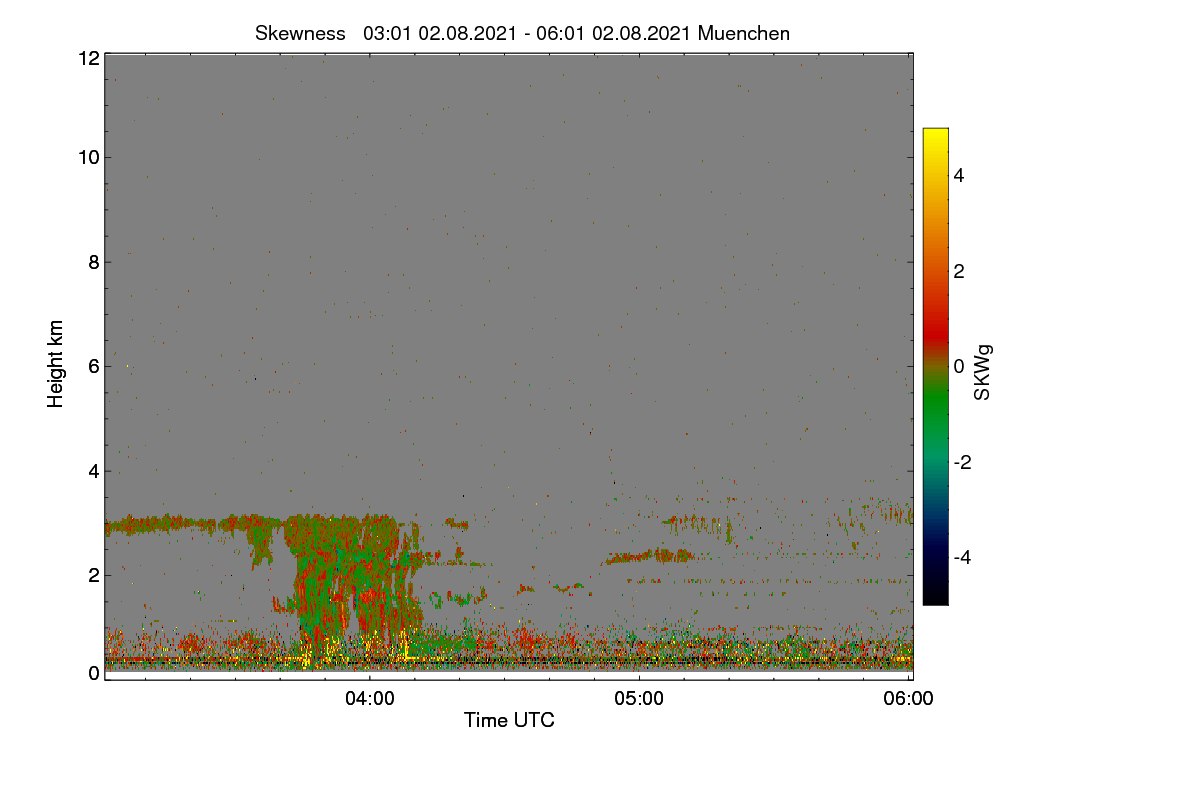Click the height axis '4' tick label
The height and width of the screenshot is (800, 1200).
tap(94, 470)
